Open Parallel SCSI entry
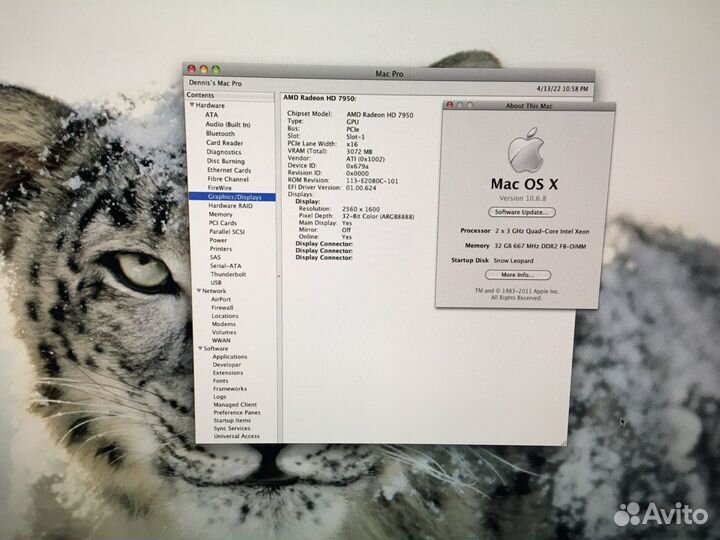 (227, 231)
